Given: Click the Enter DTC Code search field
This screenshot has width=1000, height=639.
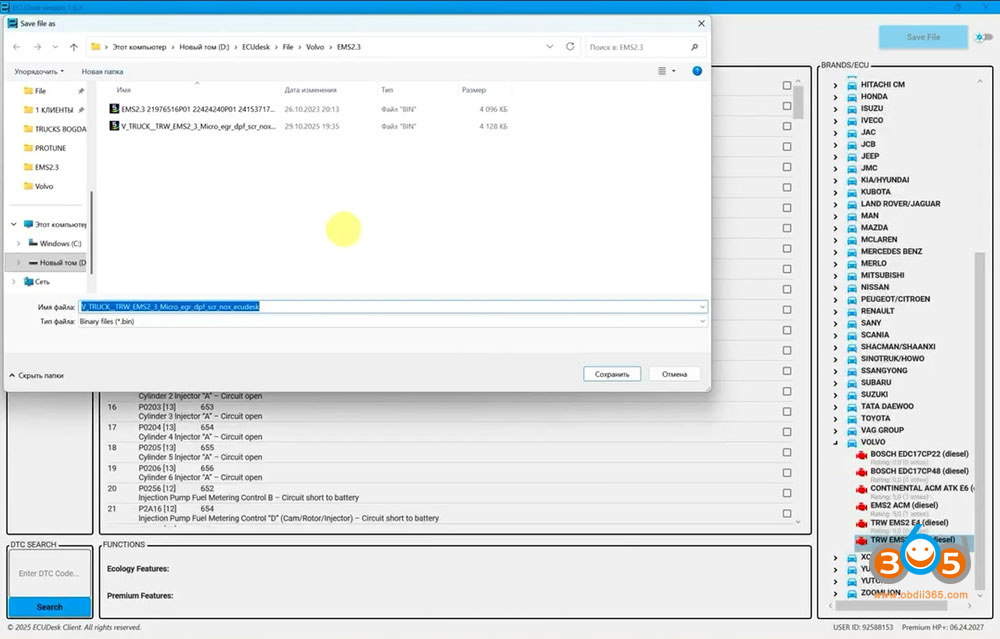Looking at the screenshot, I should click(49, 574).
